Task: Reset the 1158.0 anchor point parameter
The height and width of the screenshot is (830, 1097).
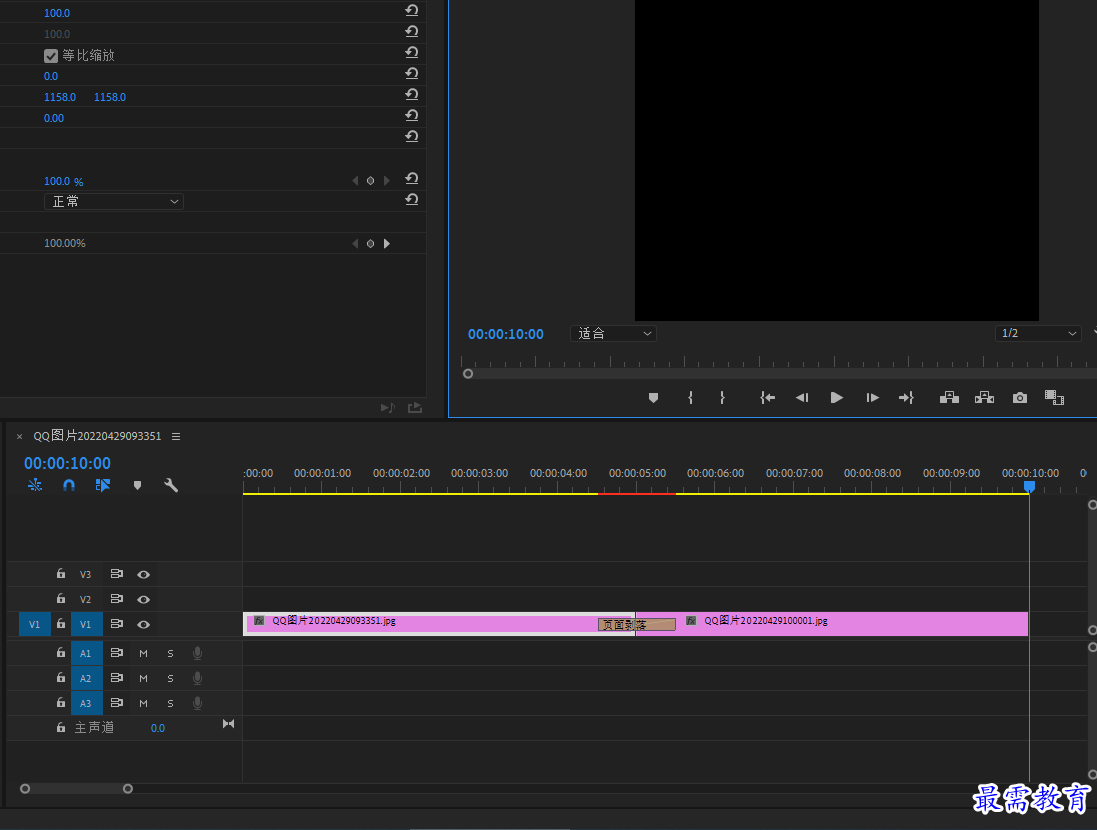Action: point(411,94)
